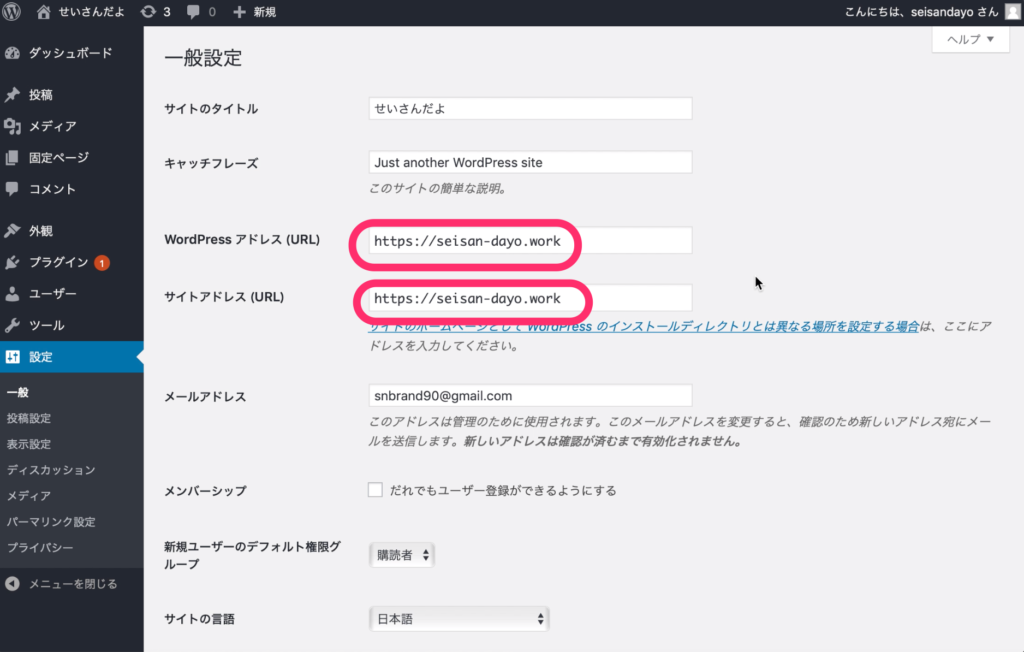Screen dimensions: 1024x652
Task: Open updates via the refresh icon
Action: click(148, 12)
